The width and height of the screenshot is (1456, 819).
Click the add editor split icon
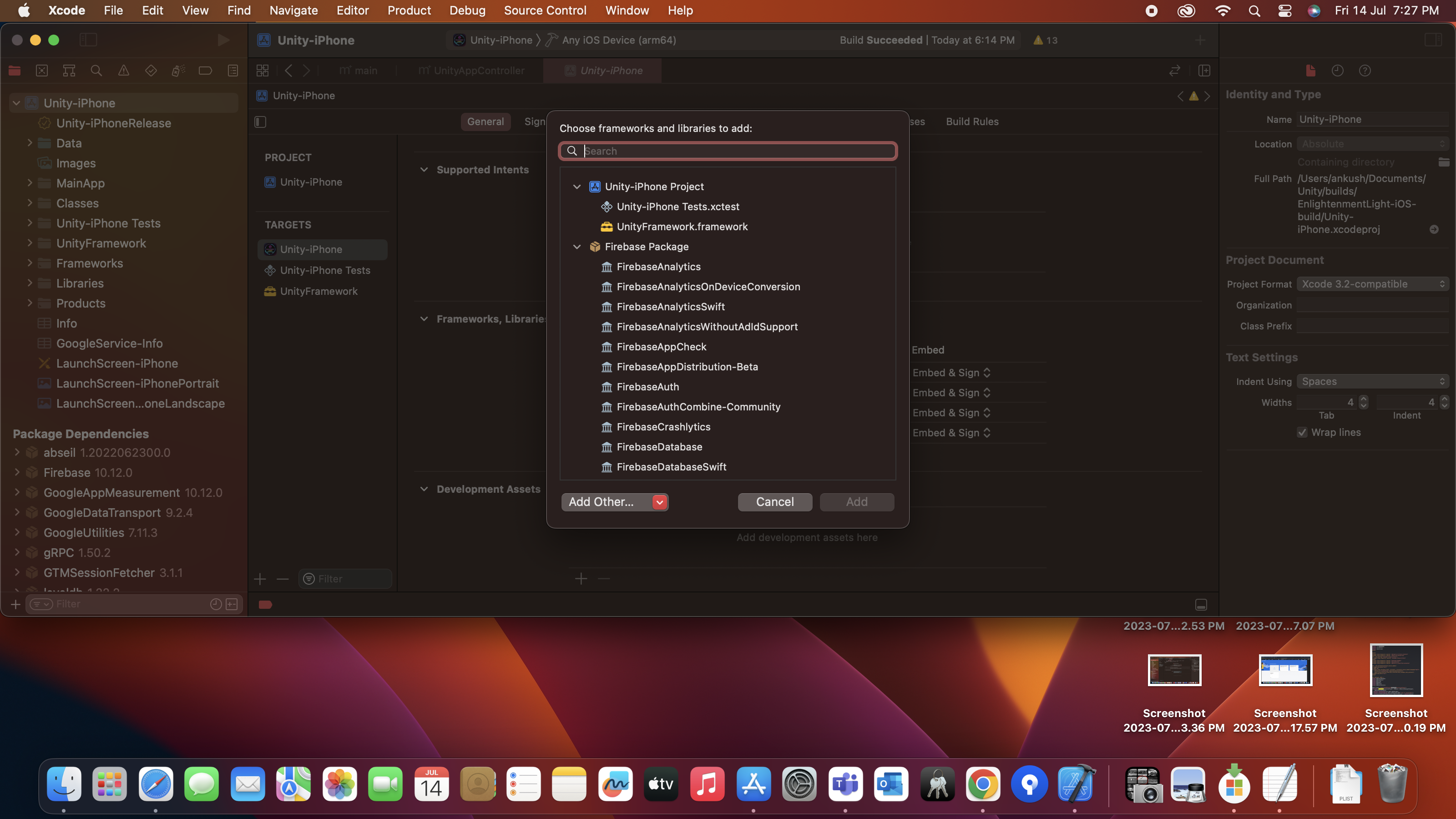tap(1204, 71)
